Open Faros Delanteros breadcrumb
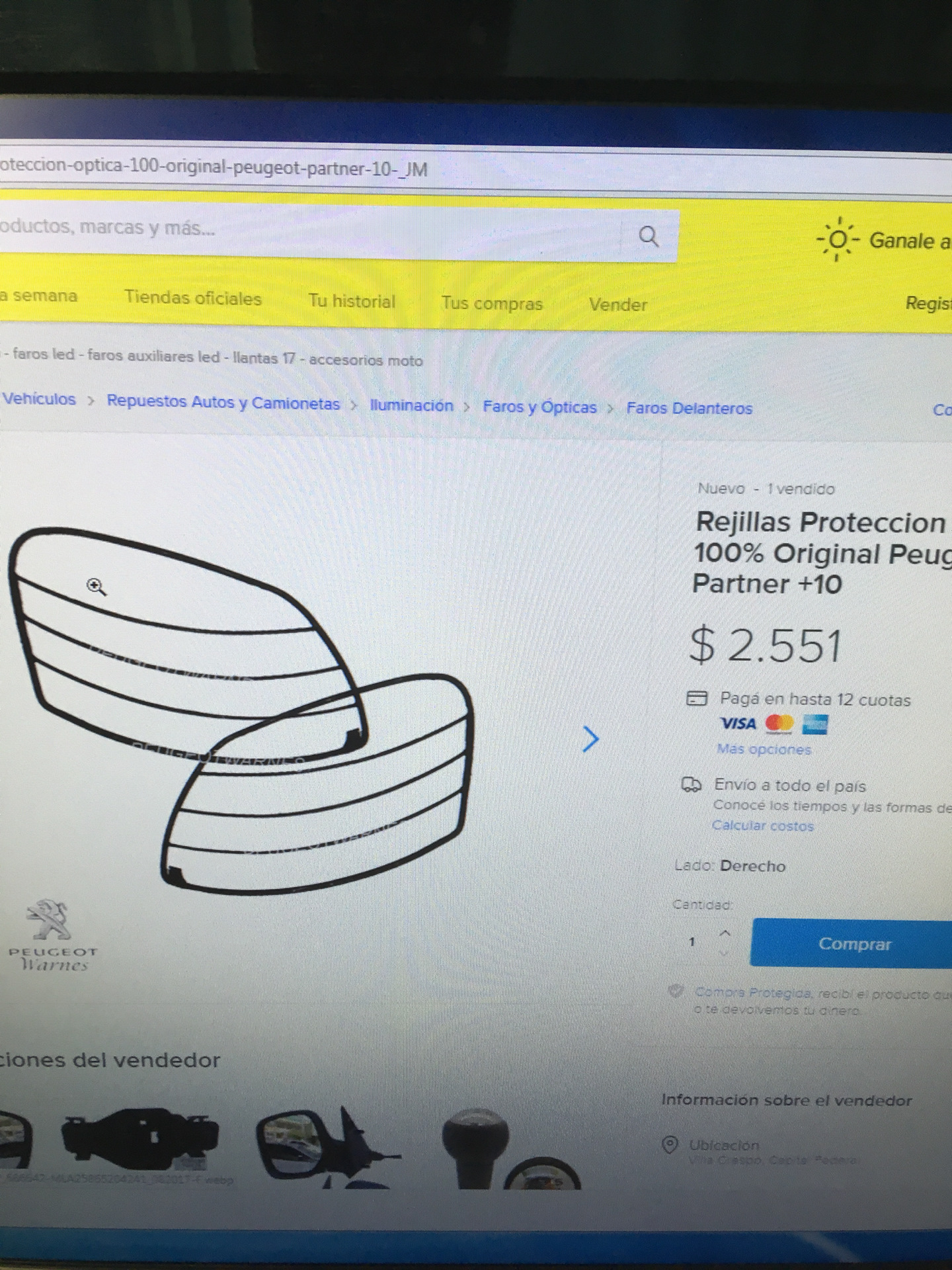 pyautogui.click(x=690, y=408)
